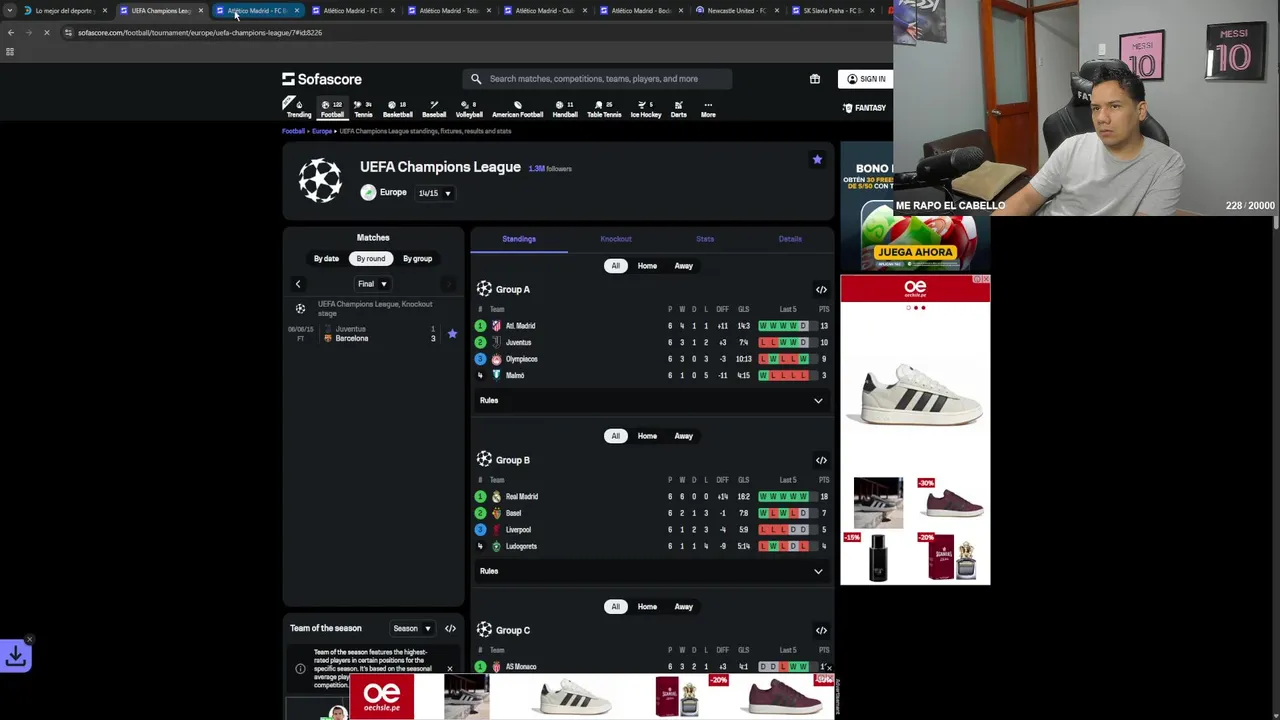This screenshot has width=1280, height=720.
Task: Select the Basketball sport icon
Action: pos(397,108)
